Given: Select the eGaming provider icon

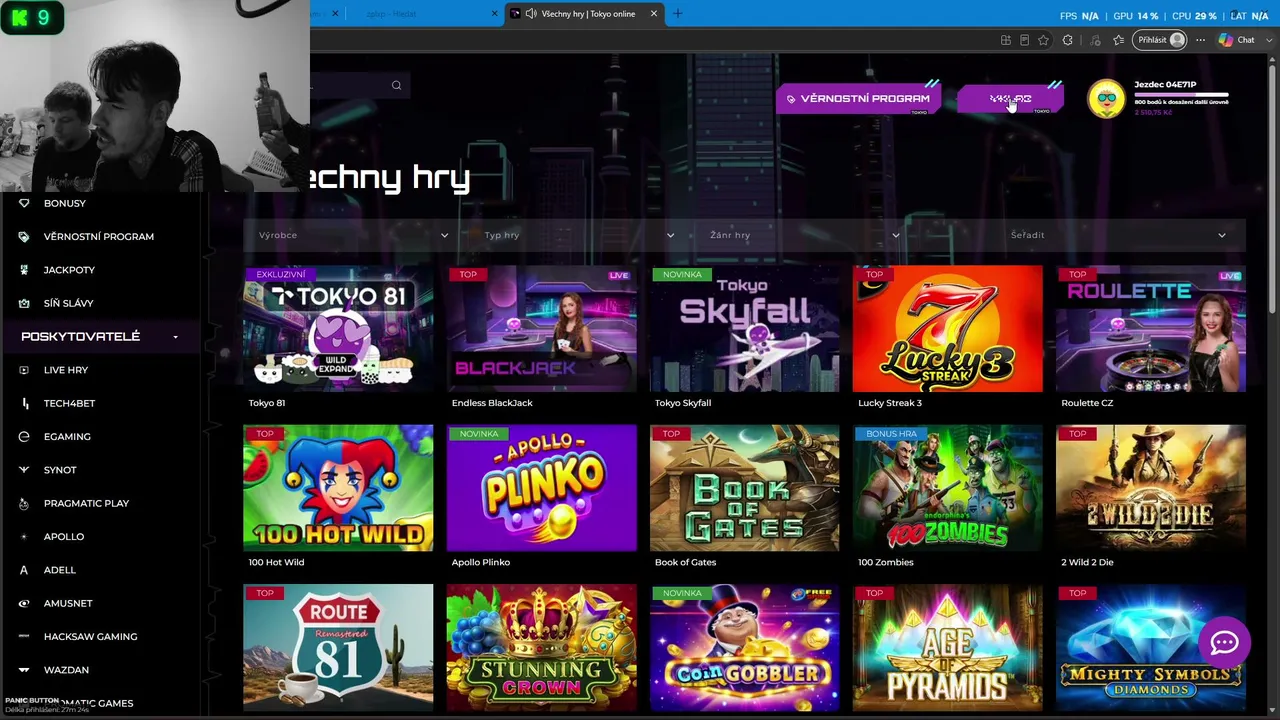Looking at the screenshot, I should point(24,437).
